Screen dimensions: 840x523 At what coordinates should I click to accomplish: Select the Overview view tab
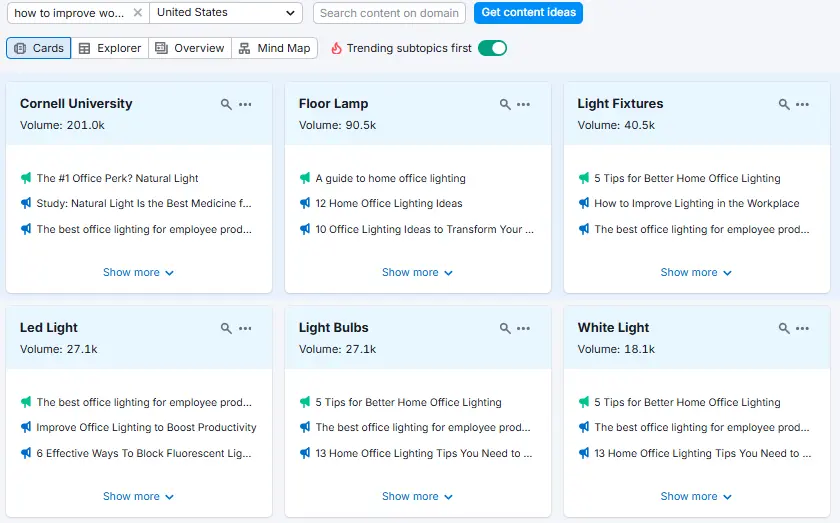[x=190, y=48]
